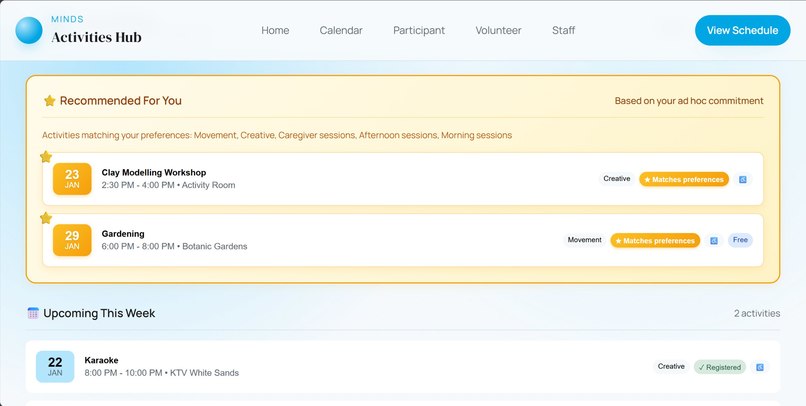Click '2:30 PM - 4:00 PM • Activity Room' text
The width and height of the screenshot is (806, 406).
point(168,185)
